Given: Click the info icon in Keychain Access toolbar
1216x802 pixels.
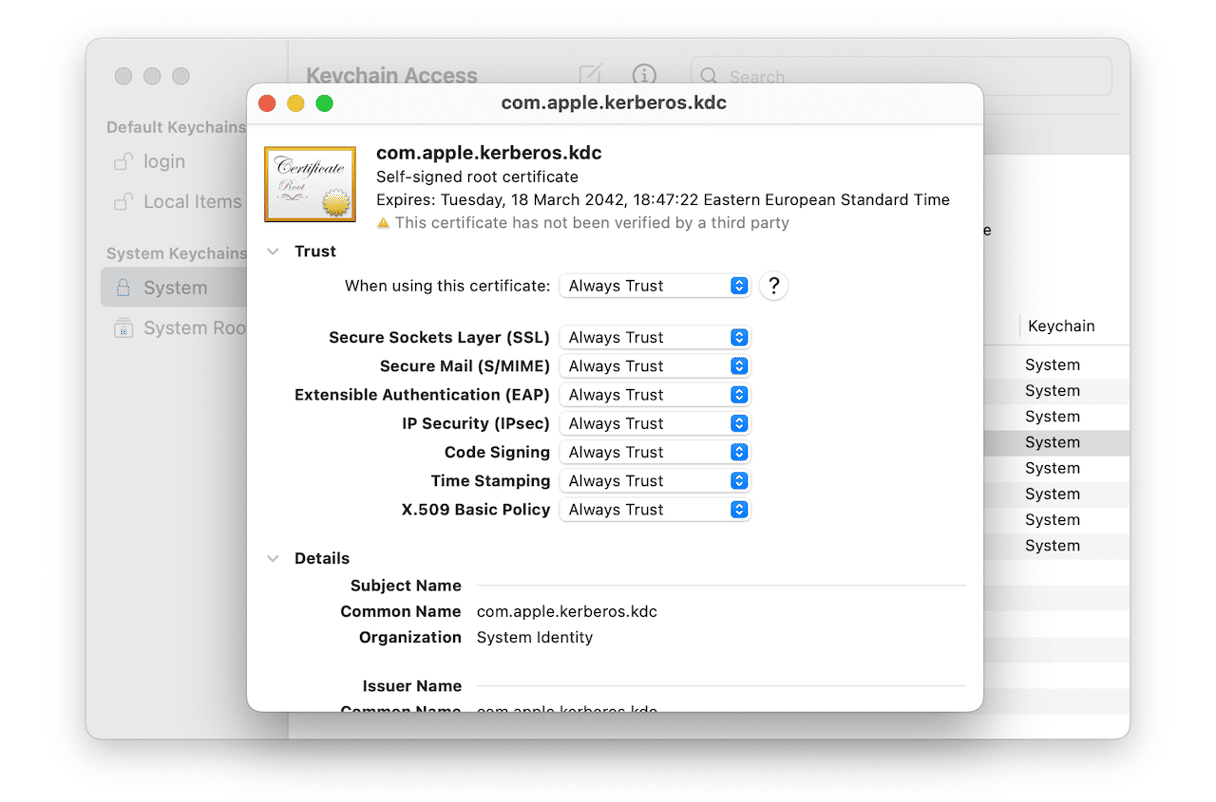Looking at the screenshot, I should [x=645, y=75].
